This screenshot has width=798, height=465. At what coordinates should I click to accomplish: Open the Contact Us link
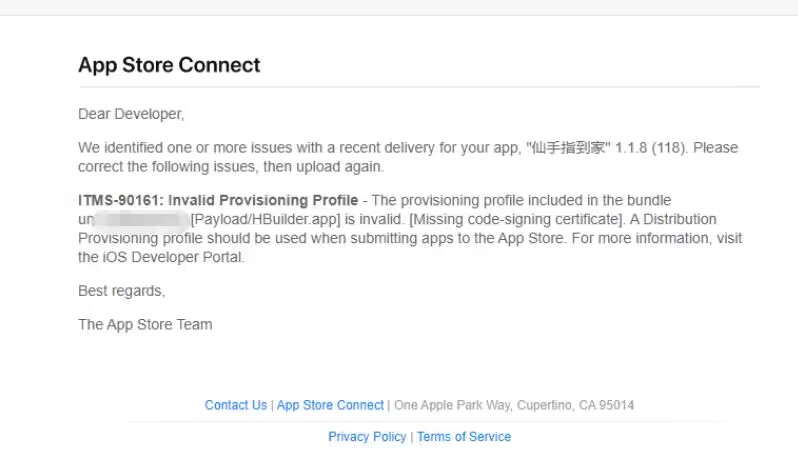(236, 405)
